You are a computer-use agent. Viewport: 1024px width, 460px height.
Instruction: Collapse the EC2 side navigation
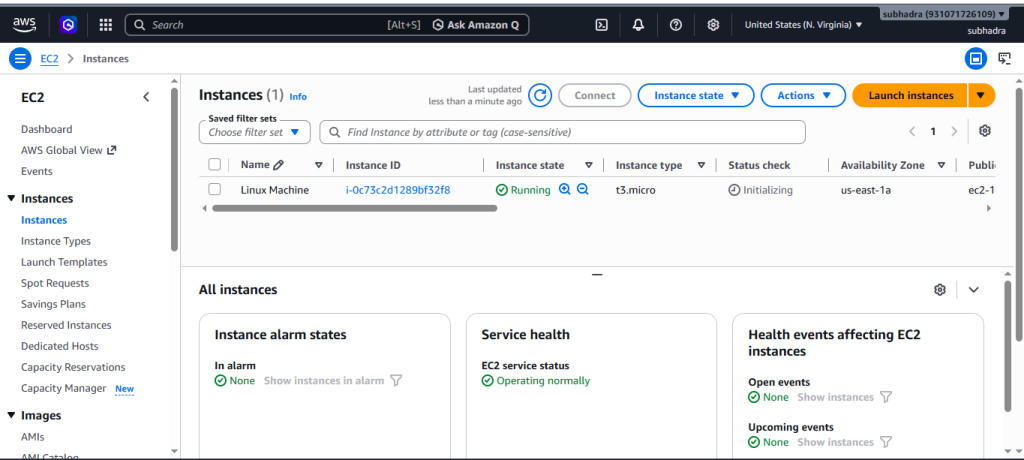(x=146, y=97)
